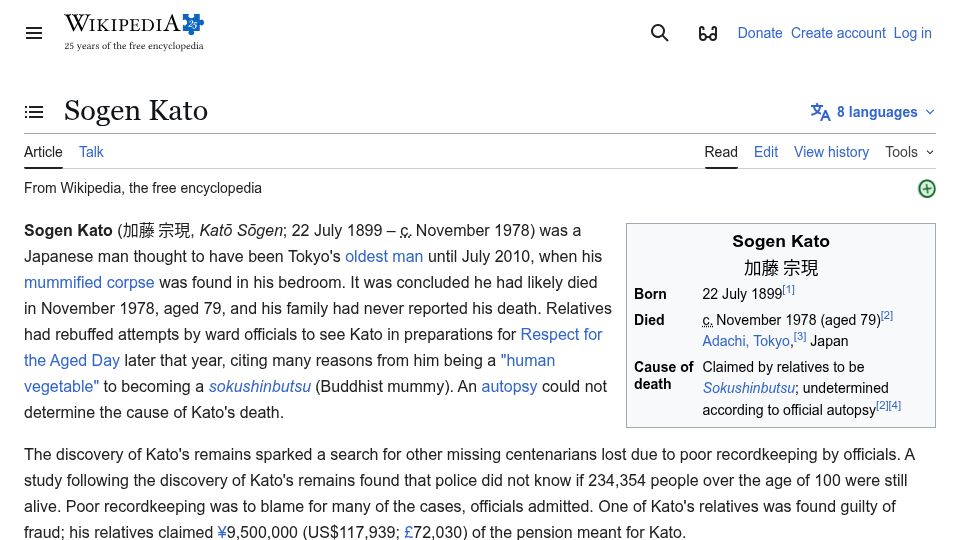Open the autopsy link
This screenshot has height=540, width=960.
point(509,386)
